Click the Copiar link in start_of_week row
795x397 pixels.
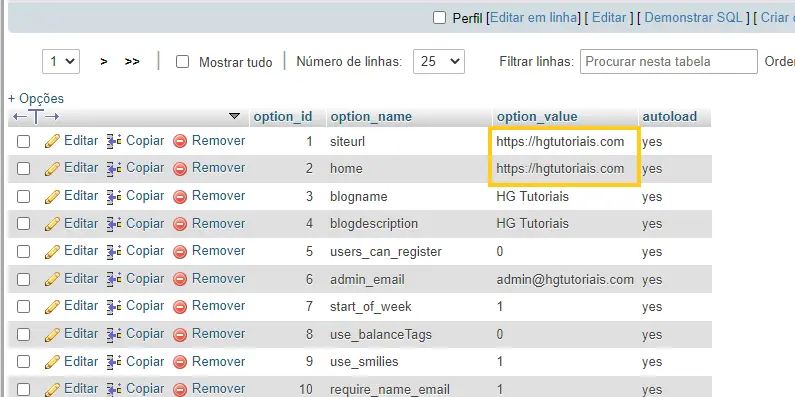(x=145, y=306)
